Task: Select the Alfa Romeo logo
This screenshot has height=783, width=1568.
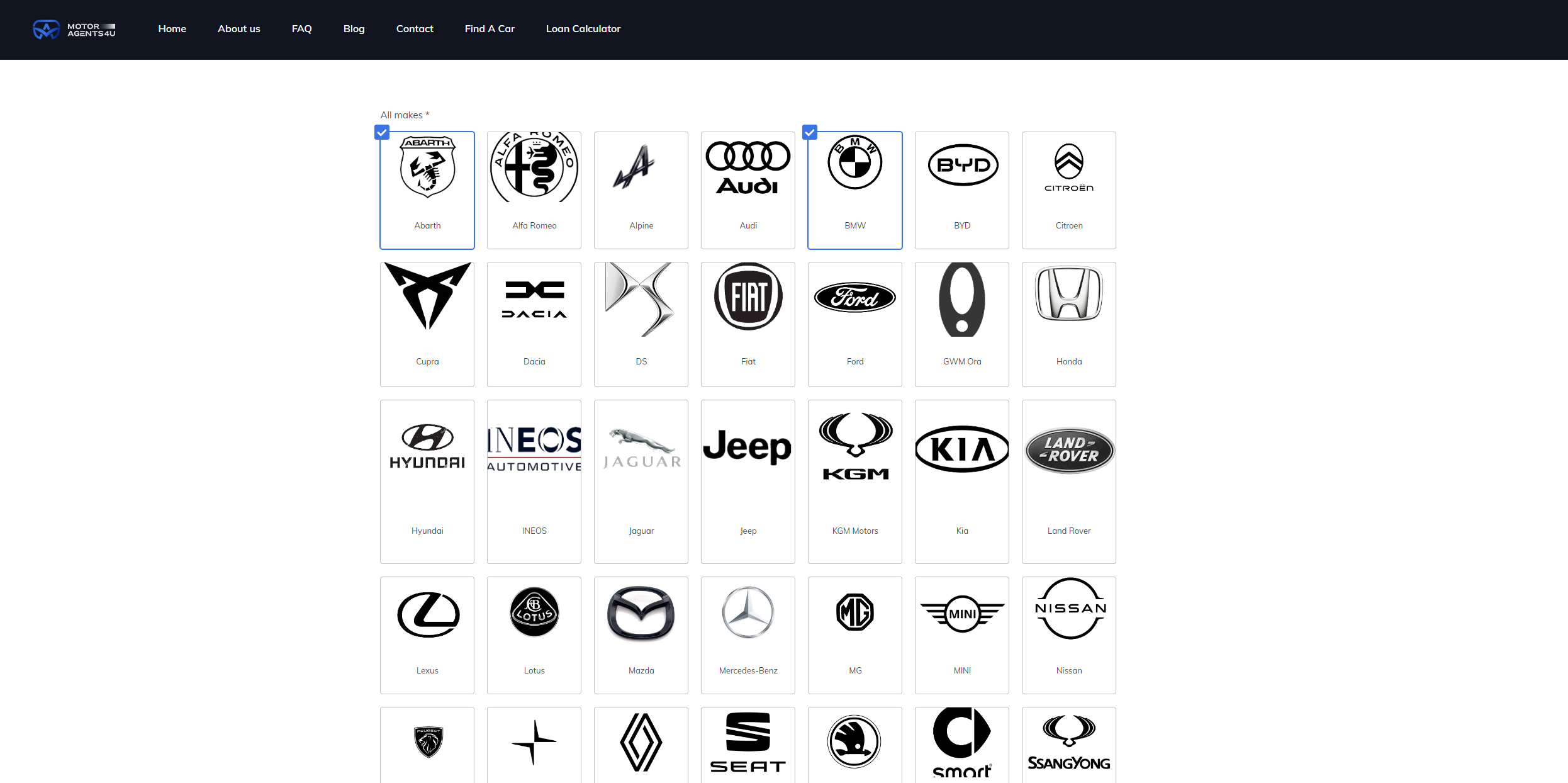Action: 534,167
